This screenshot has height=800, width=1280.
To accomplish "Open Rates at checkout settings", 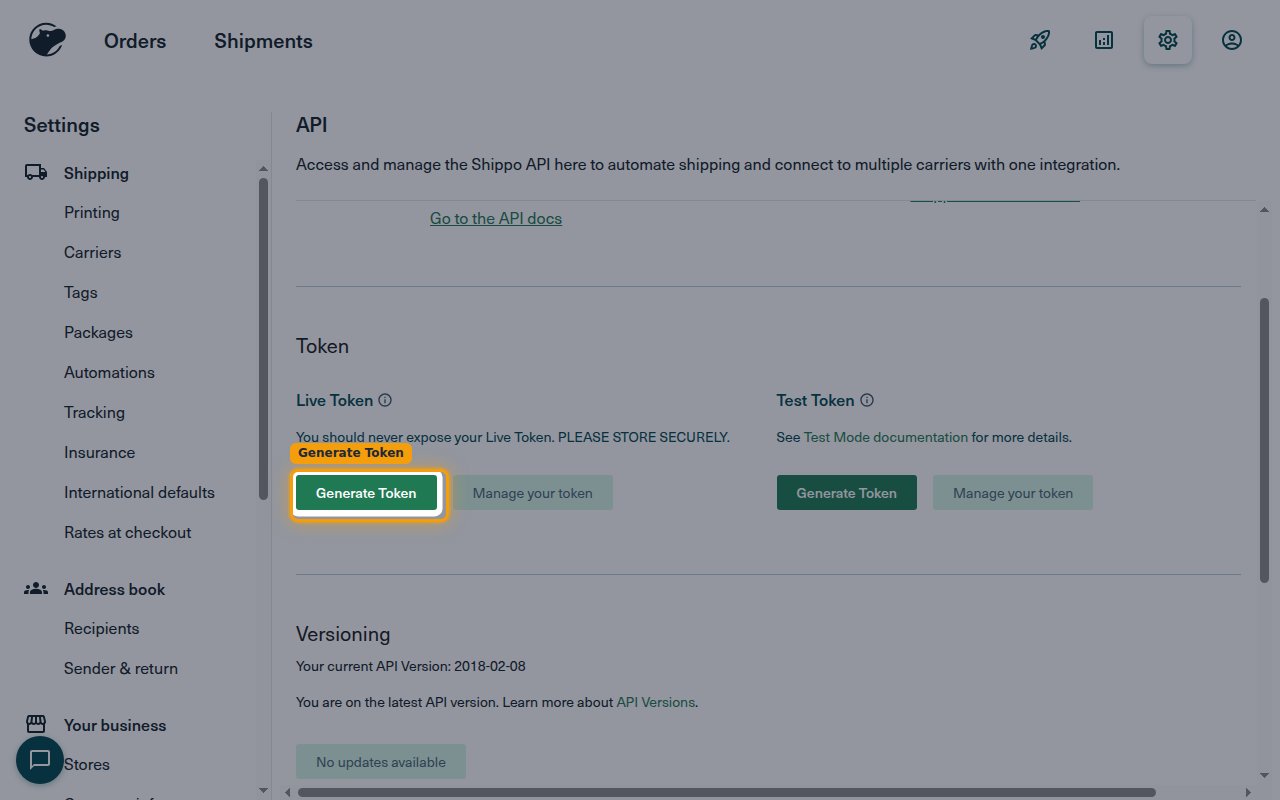I will [128, 532].
